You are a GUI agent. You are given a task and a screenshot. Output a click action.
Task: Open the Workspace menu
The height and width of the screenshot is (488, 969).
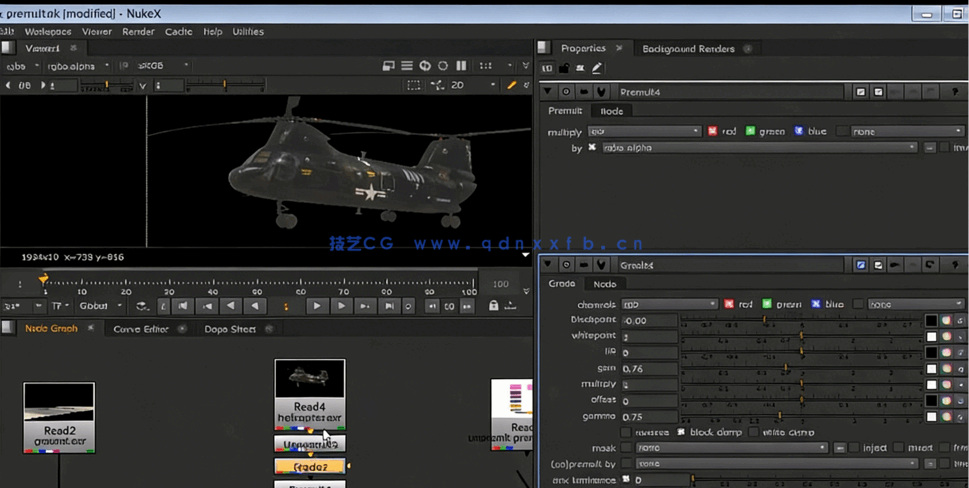[48, 32]
